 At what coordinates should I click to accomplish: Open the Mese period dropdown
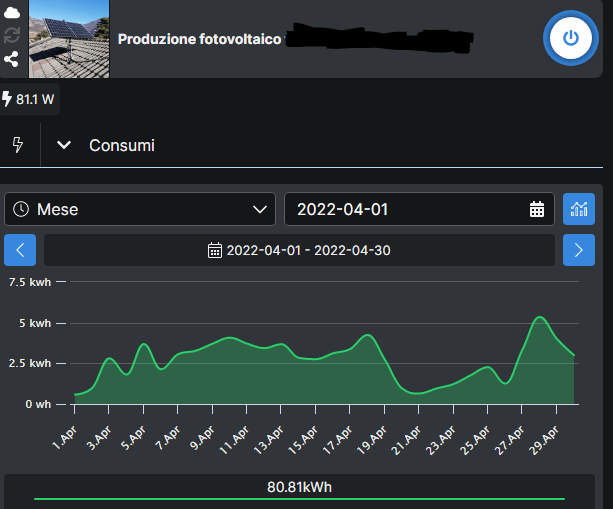point(140,209)
